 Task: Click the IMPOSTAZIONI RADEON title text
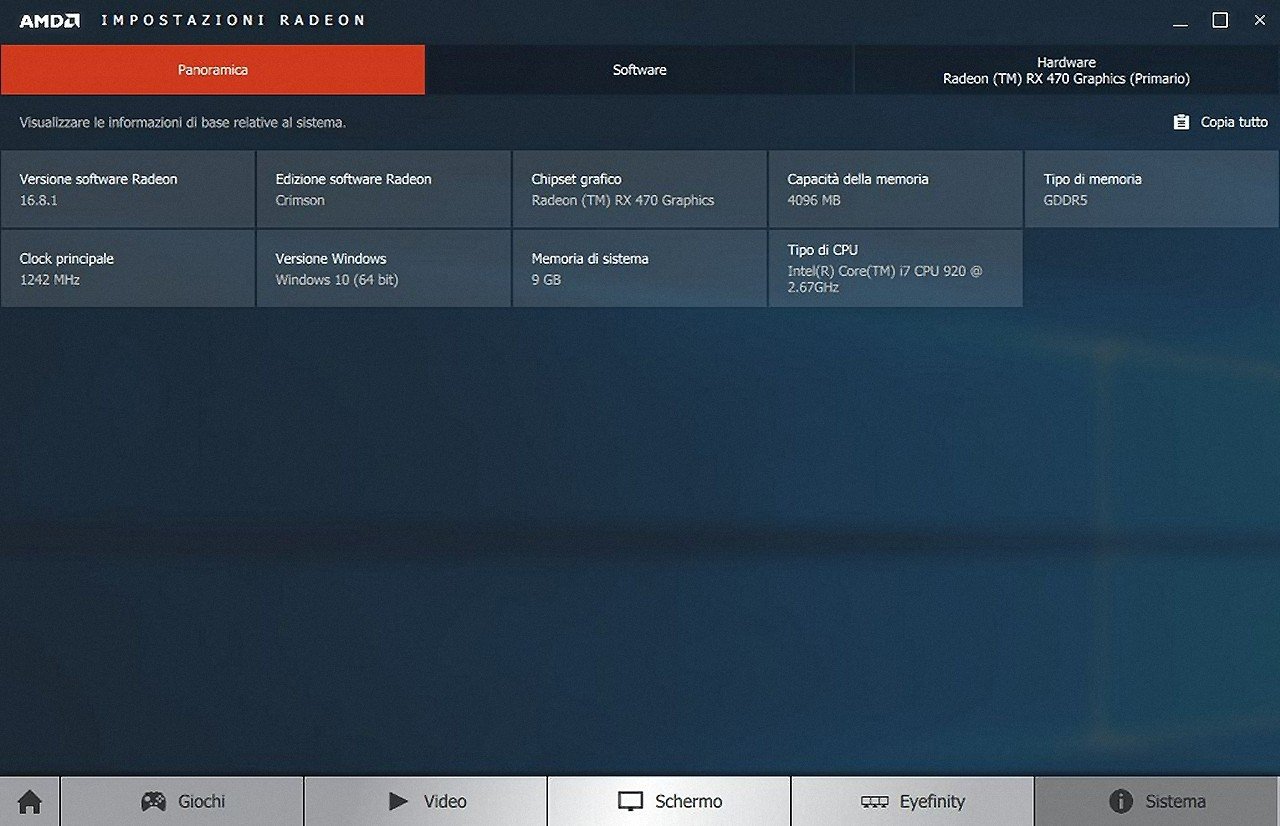(234, 20)
